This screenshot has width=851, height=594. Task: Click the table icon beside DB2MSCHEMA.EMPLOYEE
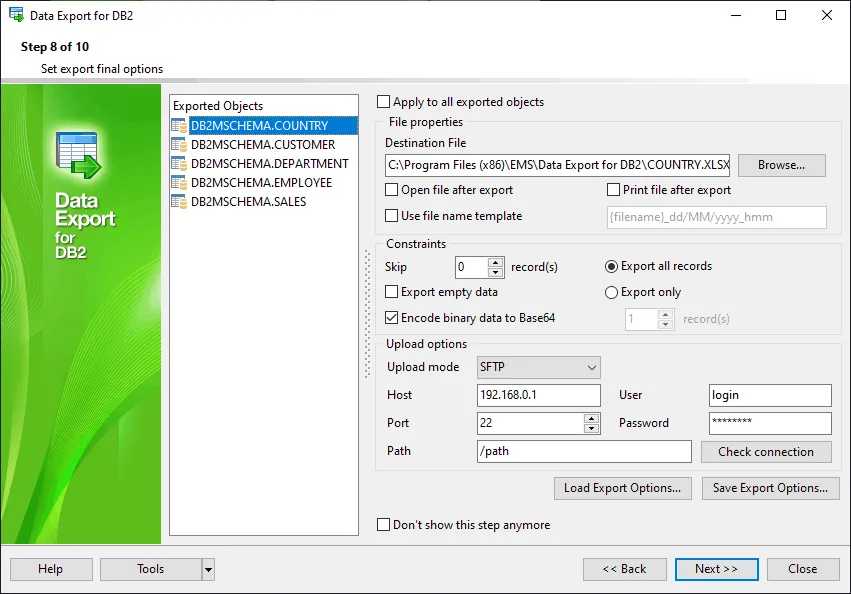pyautogui.click(x=179, y=183)
